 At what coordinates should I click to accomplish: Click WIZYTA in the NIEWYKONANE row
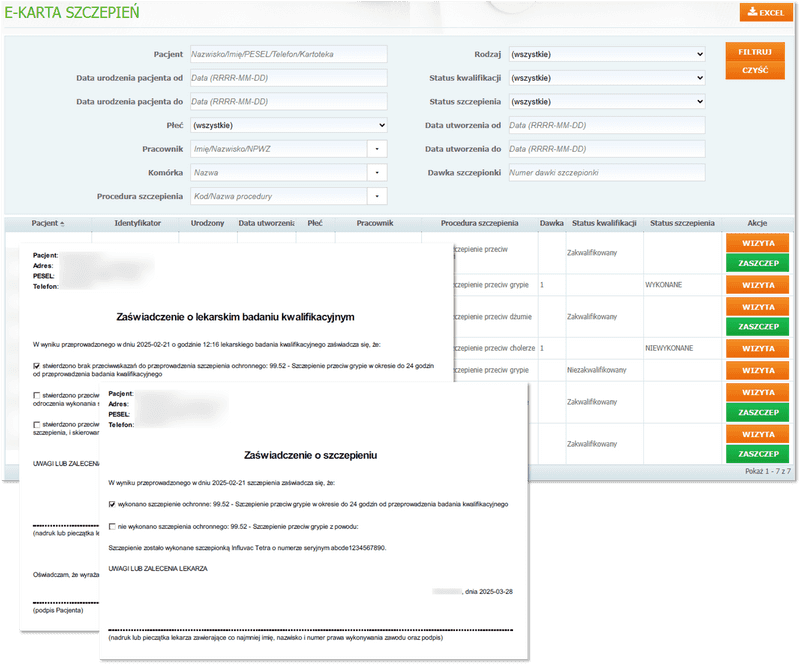pyautogui.click(x=758, y=349)
